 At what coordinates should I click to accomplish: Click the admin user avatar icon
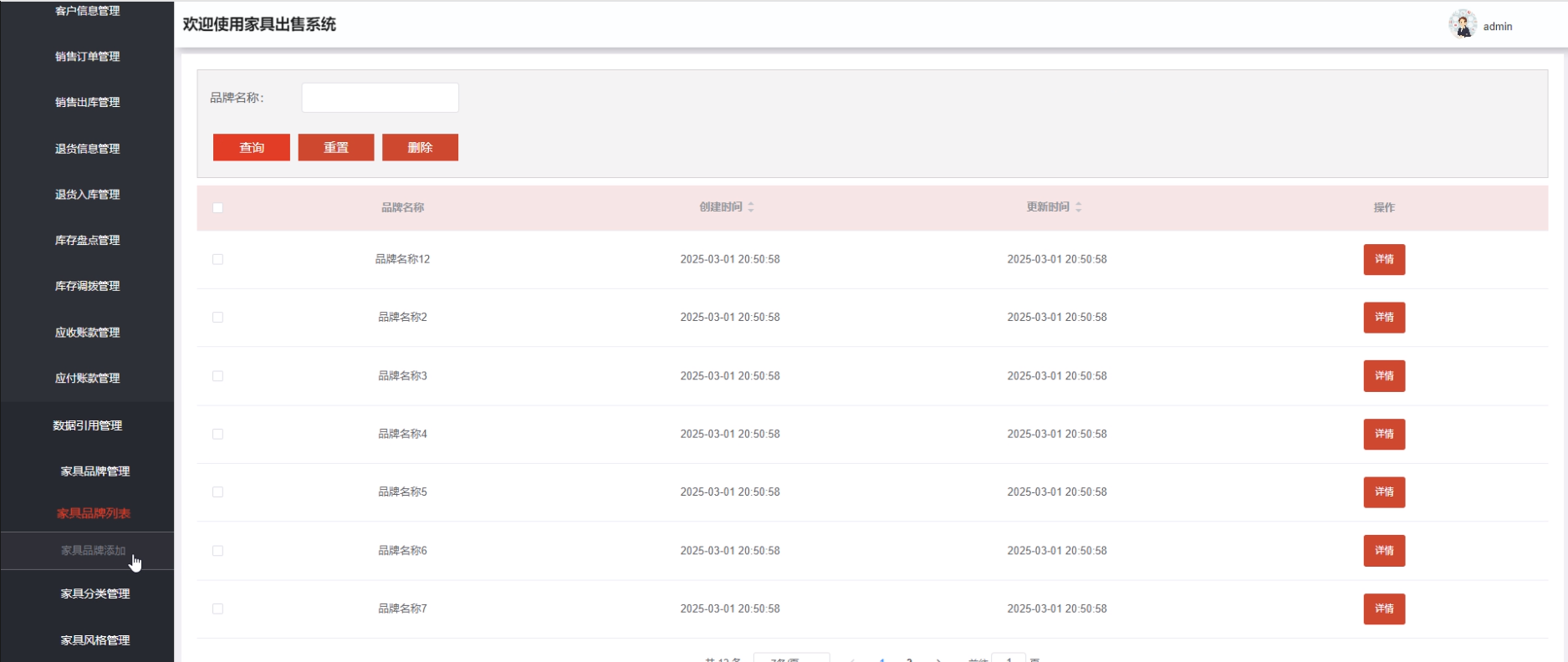1463,24
